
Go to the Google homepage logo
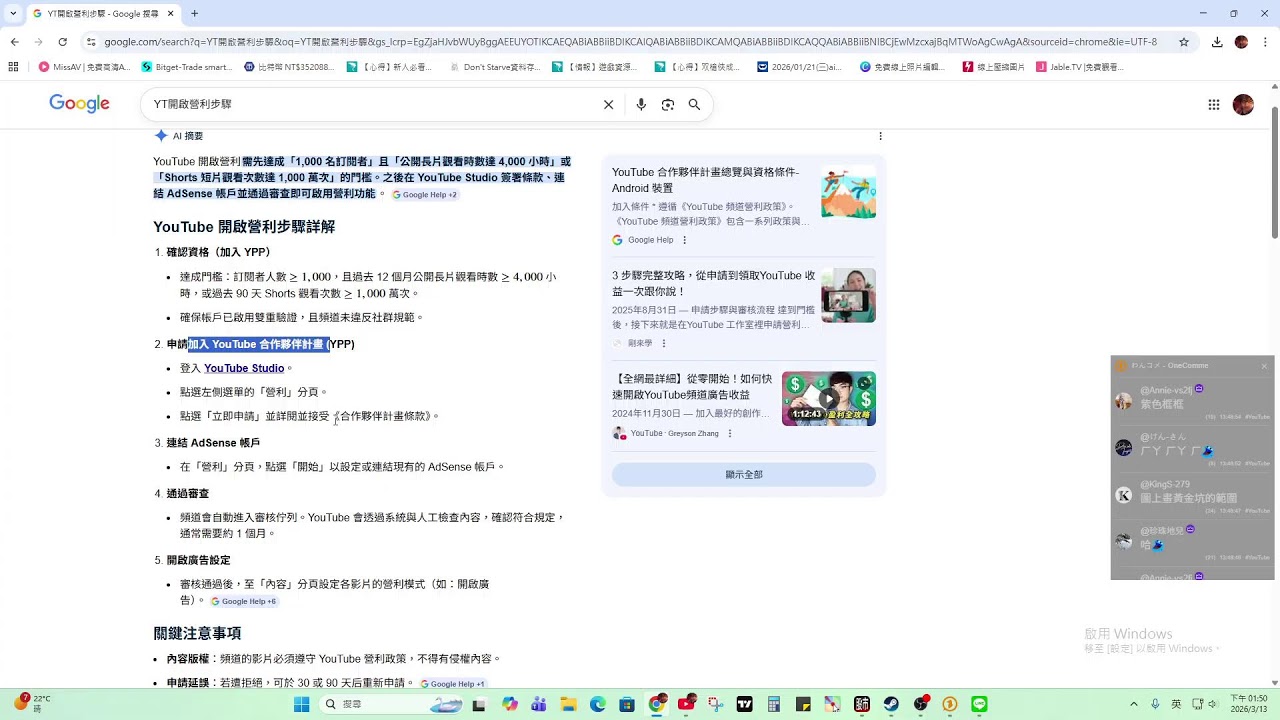point(79,104)
